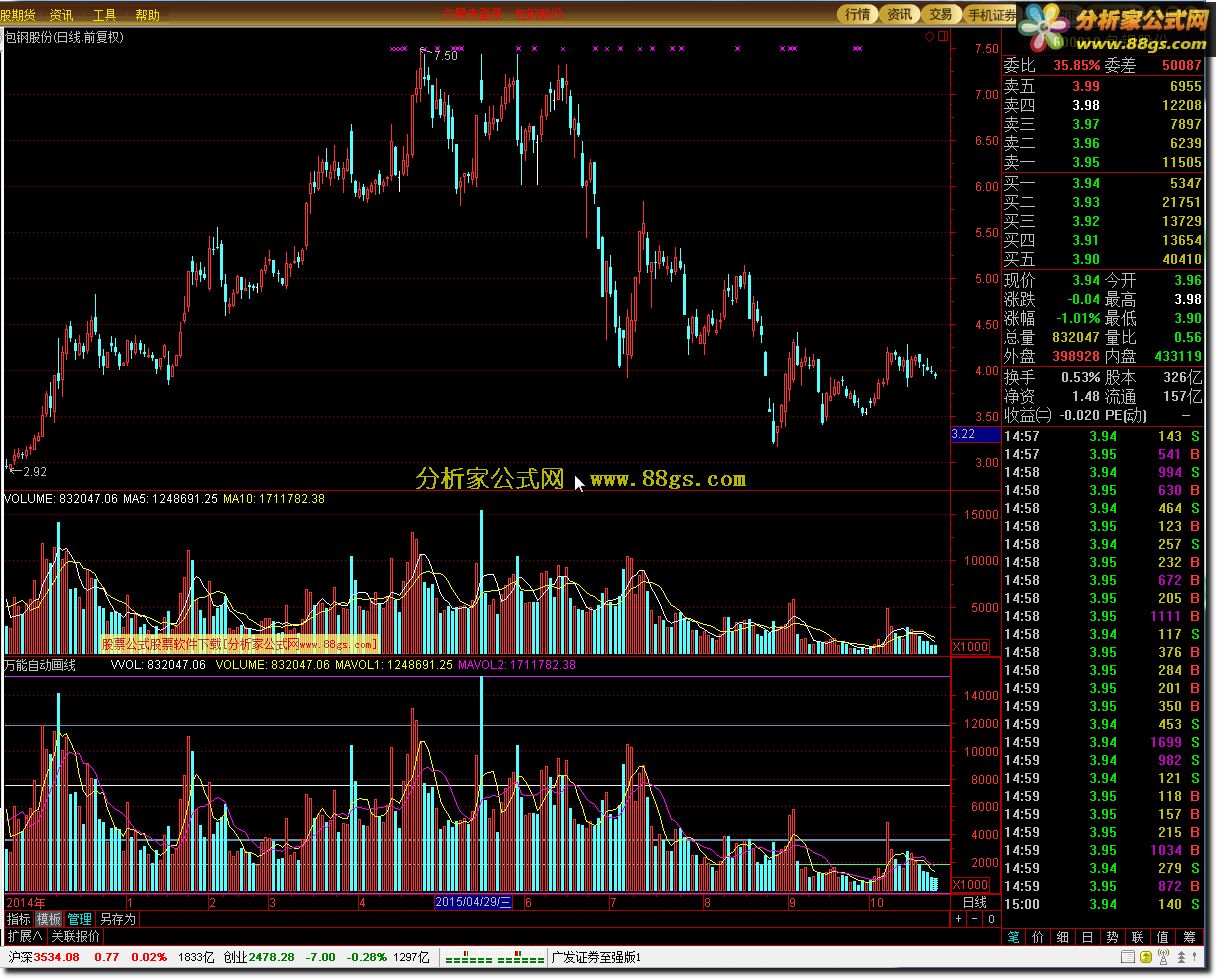Click the MAVOL2: 1711782.38 label

517,664
